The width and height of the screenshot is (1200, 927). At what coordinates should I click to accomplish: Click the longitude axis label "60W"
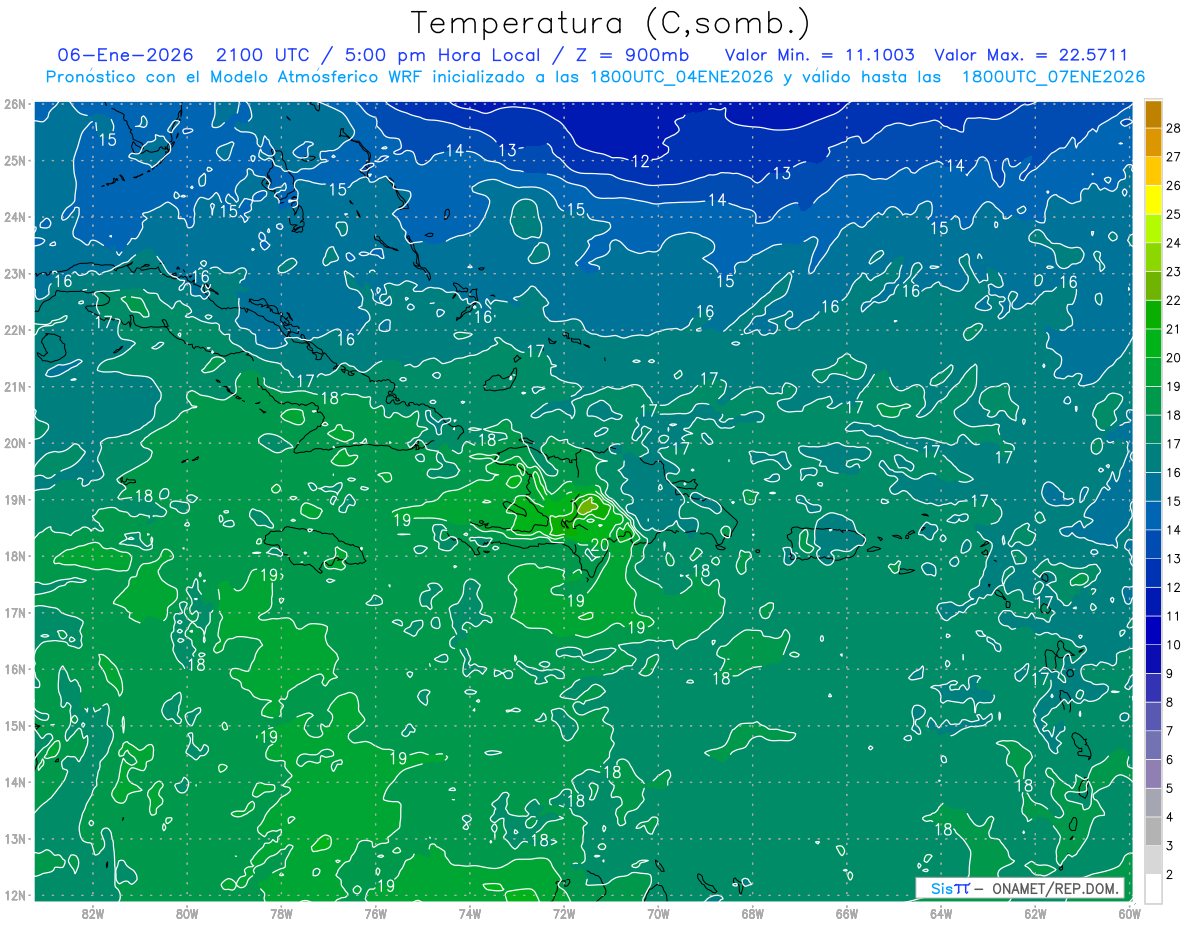(x=1129, y=913)
